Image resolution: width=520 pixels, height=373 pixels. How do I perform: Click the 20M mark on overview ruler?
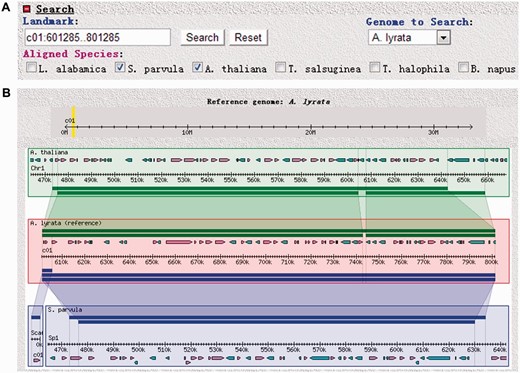click(310, 132)
